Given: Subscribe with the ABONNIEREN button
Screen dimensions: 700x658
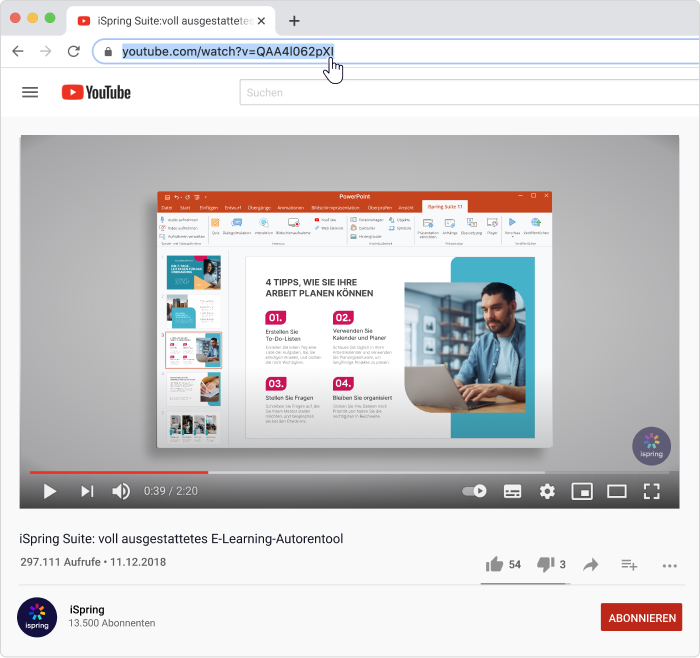Looking at the screenshot, I should [x=641, y=617].
